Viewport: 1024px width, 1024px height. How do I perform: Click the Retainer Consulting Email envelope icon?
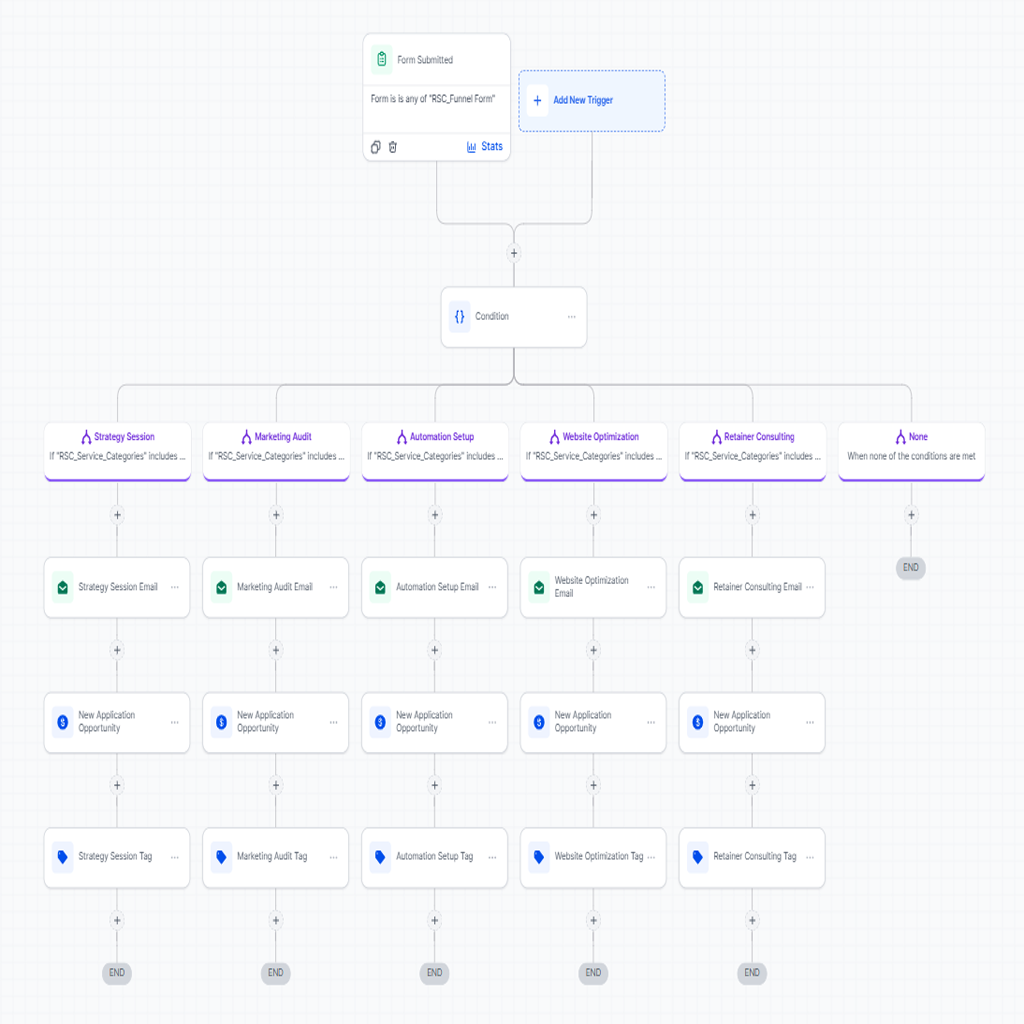[697, 587]
